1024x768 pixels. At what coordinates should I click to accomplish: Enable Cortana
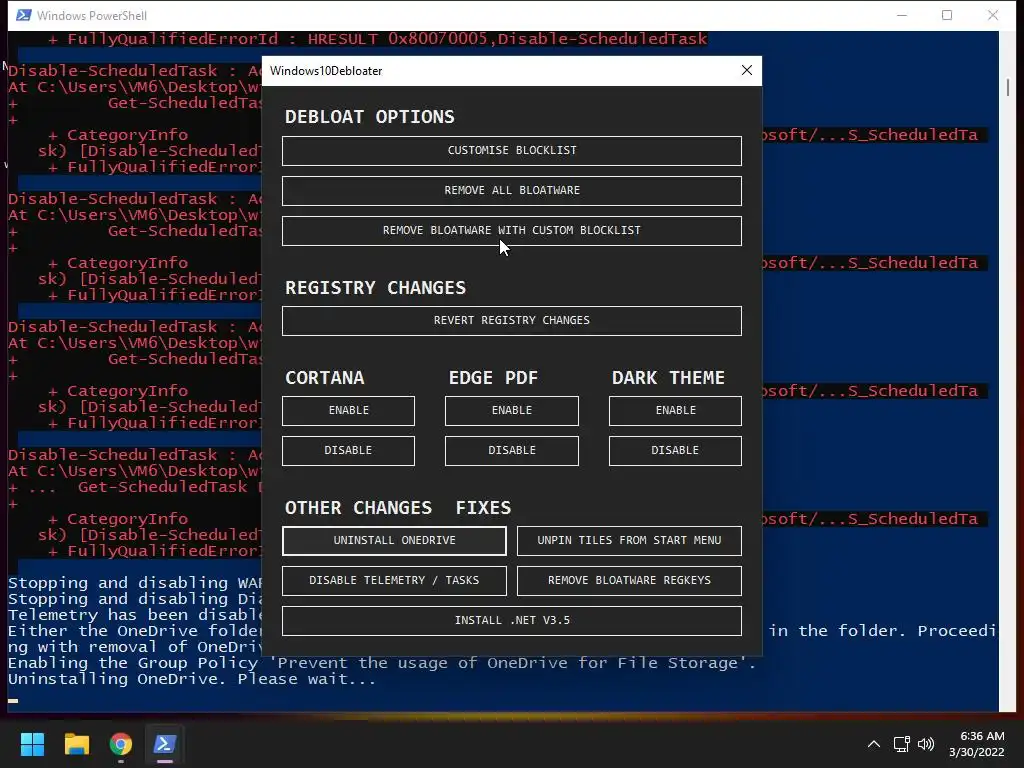[x=348, y=411]
